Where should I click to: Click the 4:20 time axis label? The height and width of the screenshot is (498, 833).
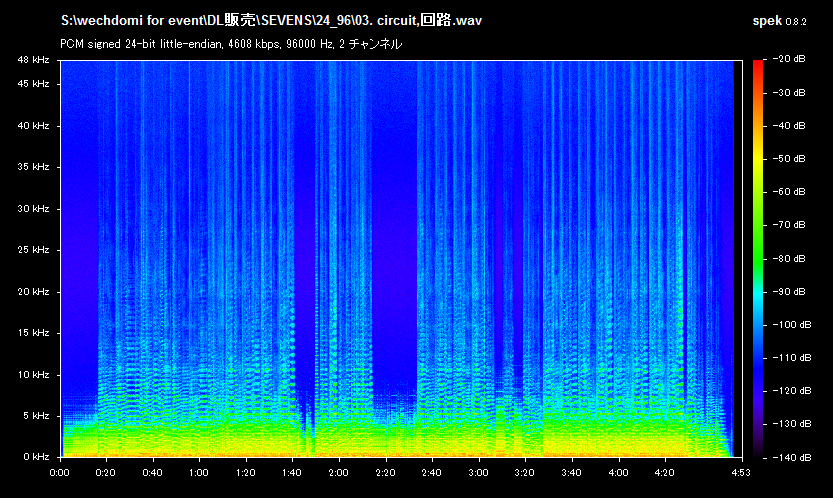point(664,472)
